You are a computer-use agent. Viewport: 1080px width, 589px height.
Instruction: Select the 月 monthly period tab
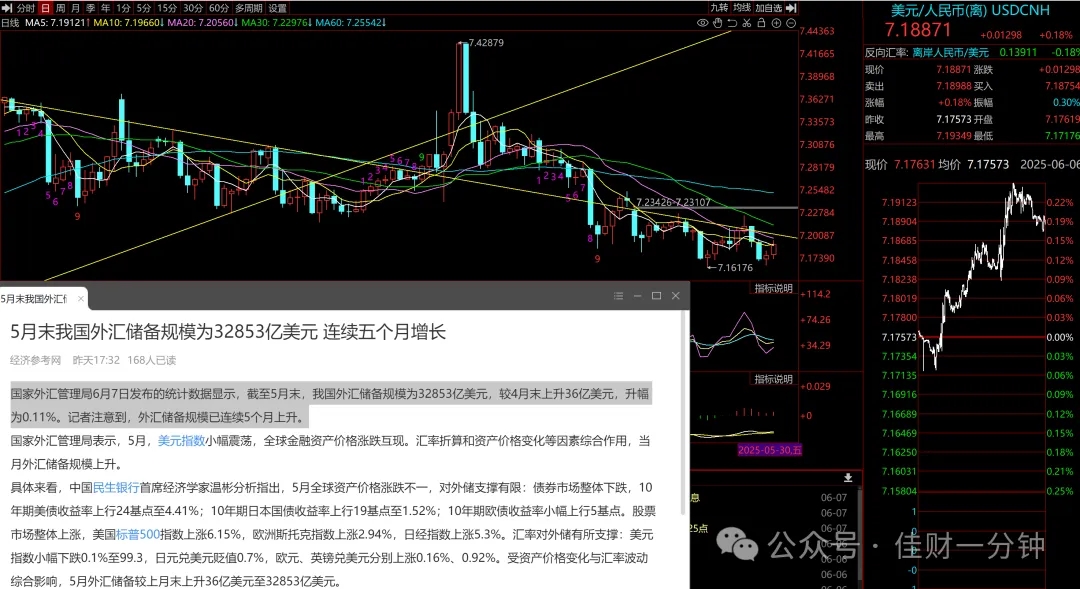pos(75,8)
